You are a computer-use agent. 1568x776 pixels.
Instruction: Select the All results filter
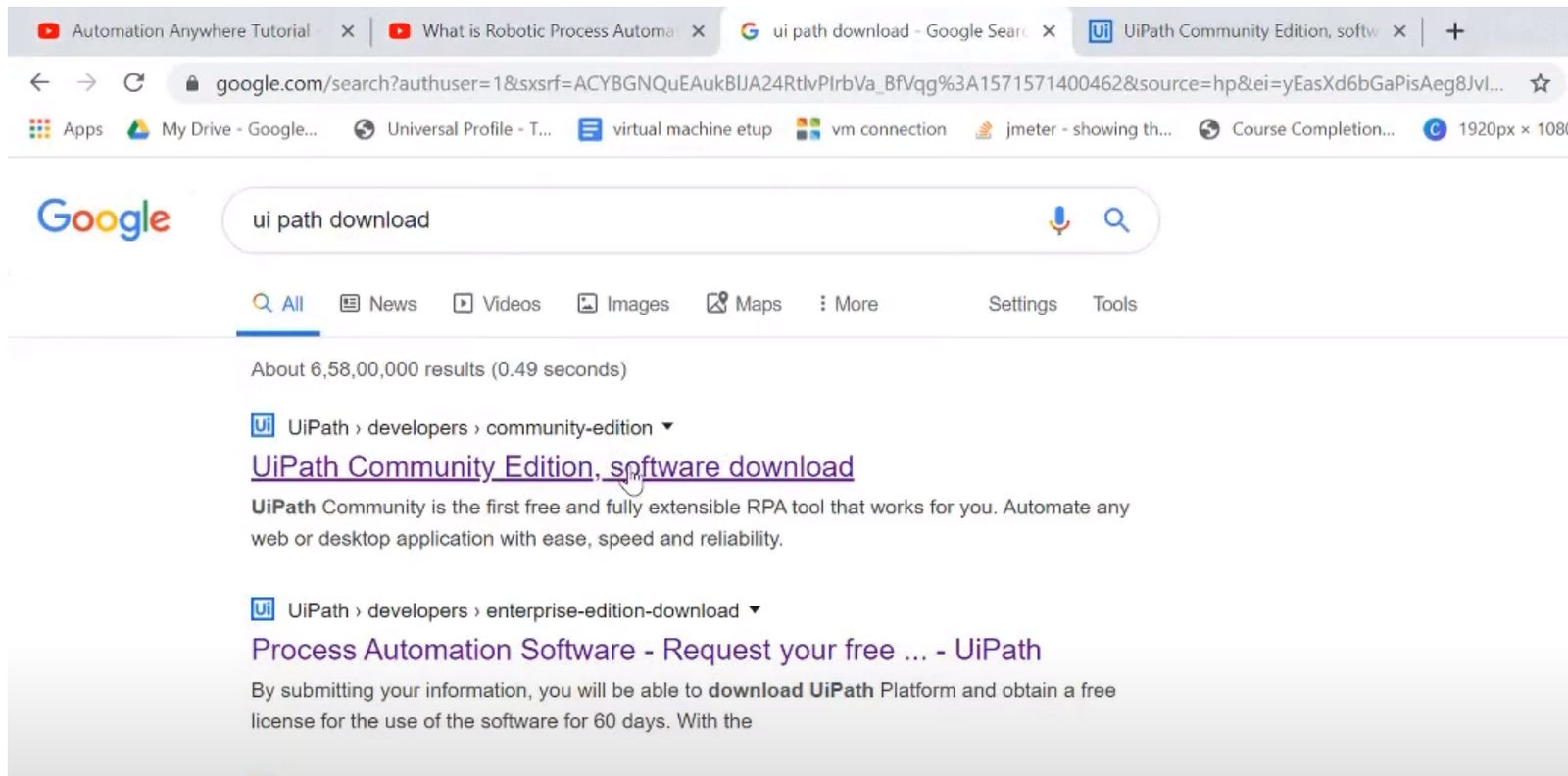coord(278,304)
